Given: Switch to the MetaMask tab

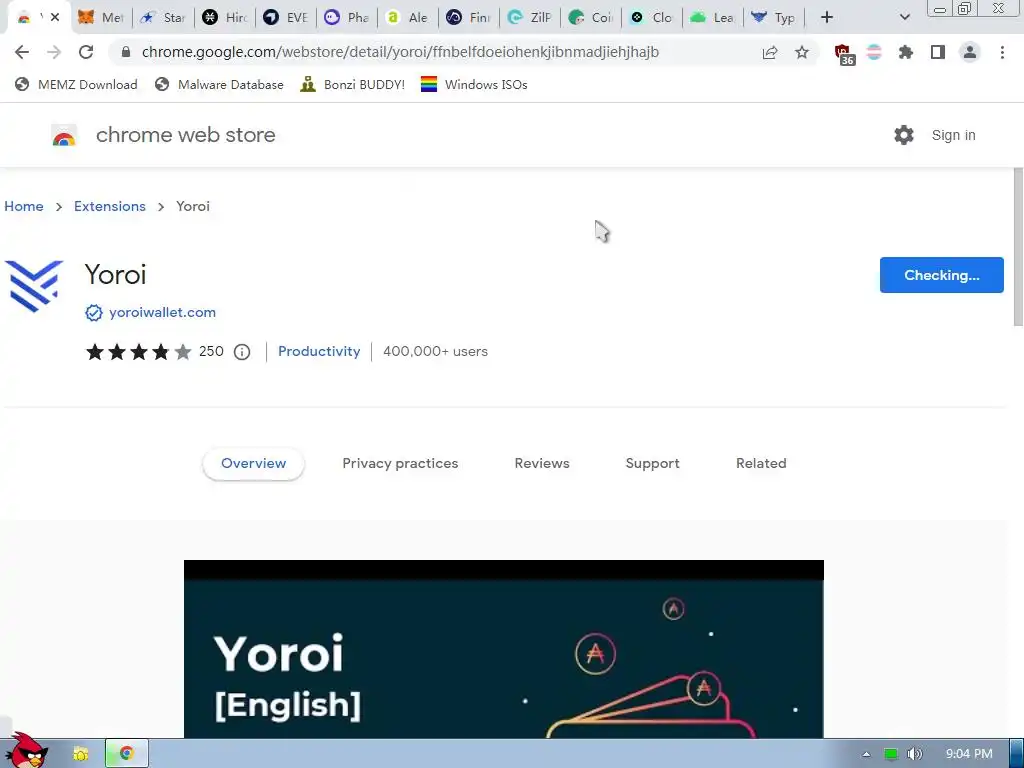Looking at the screenshot, I should (101, 18).
